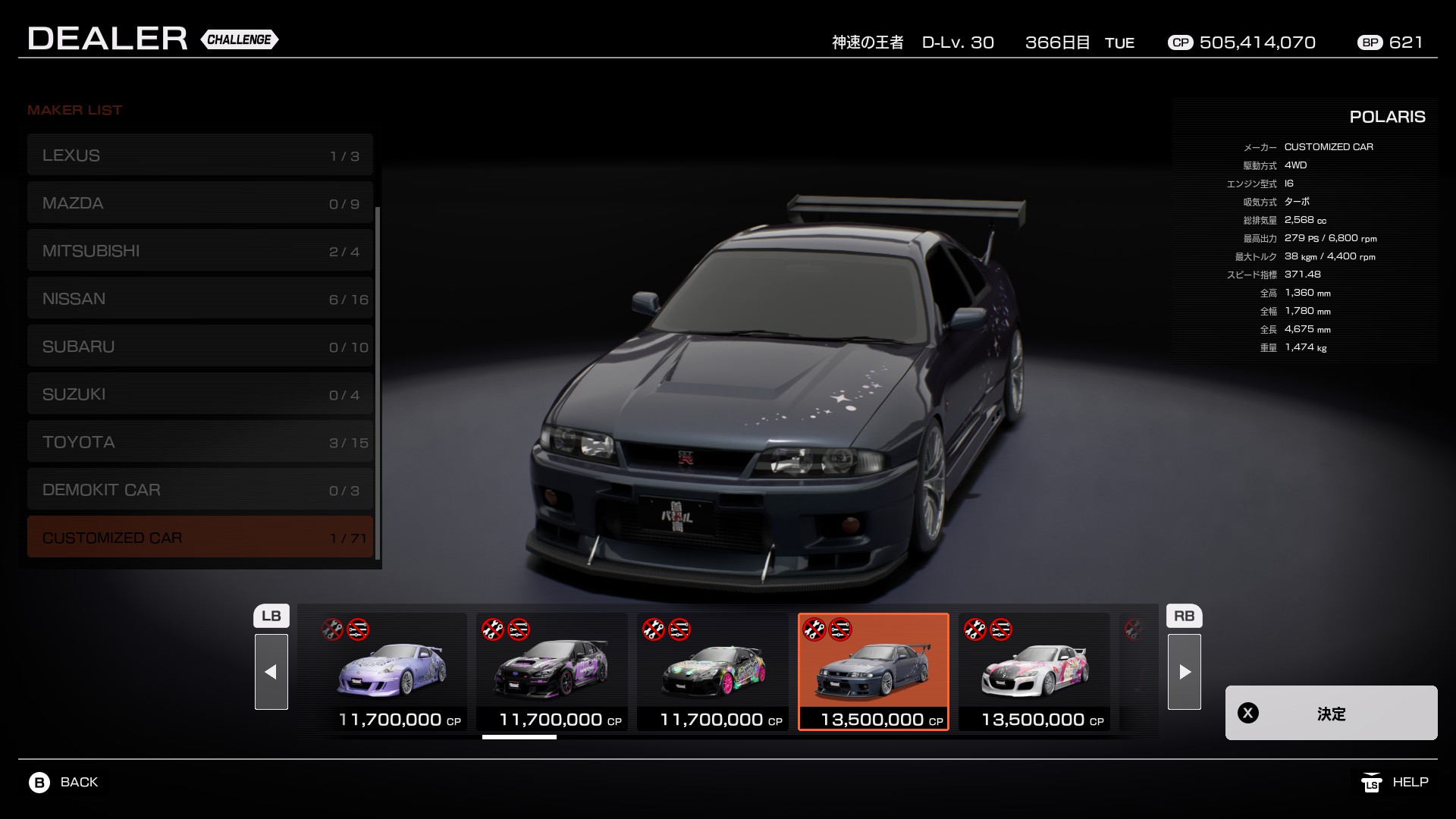This screenshot has width=1456, height=819.
Task: Confirm purchase with the 決定 button
Action: point(1331,713)
